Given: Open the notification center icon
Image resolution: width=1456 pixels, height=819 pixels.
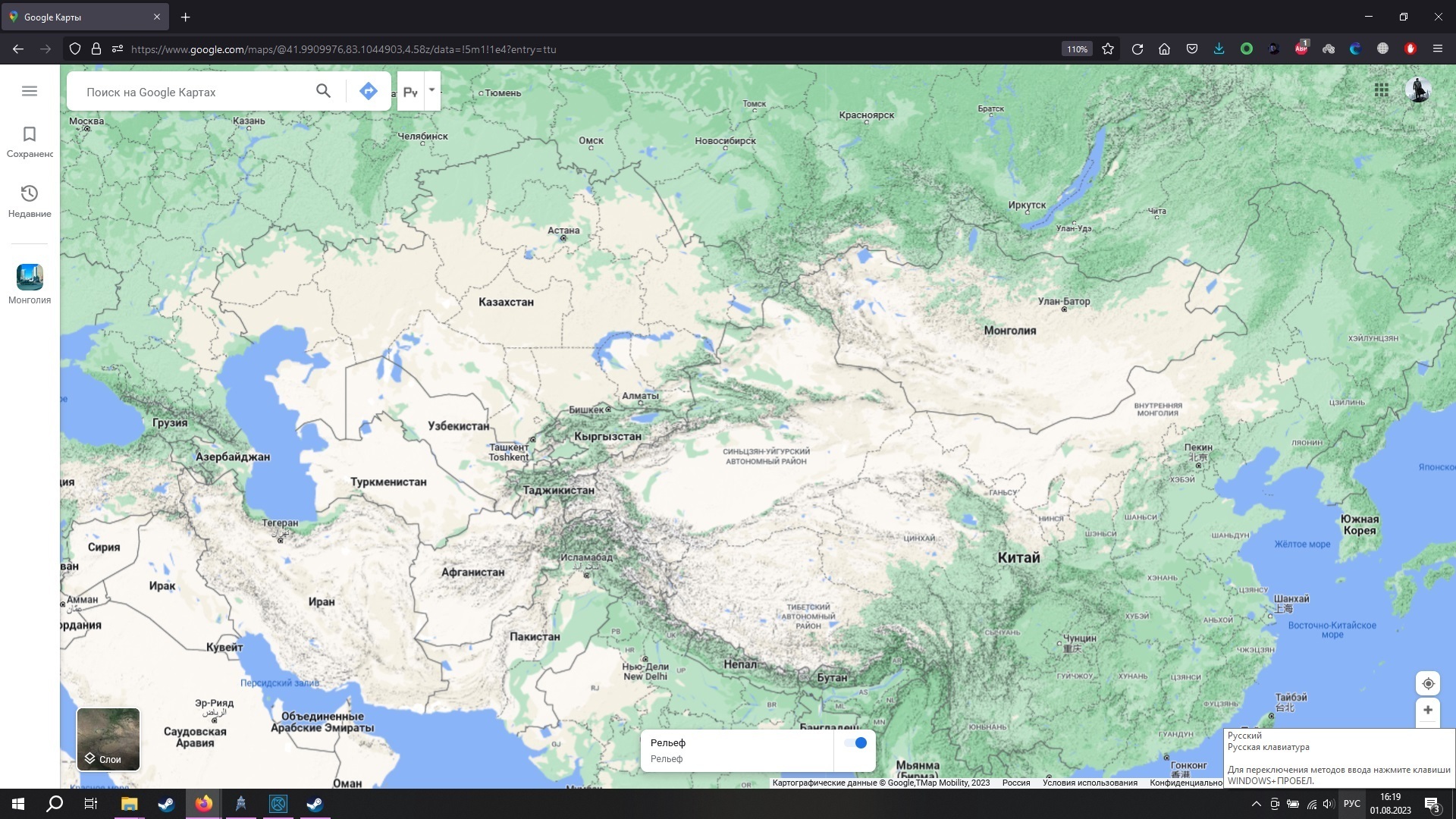Looking at the screenshot, I should [x=1432, y=804].
